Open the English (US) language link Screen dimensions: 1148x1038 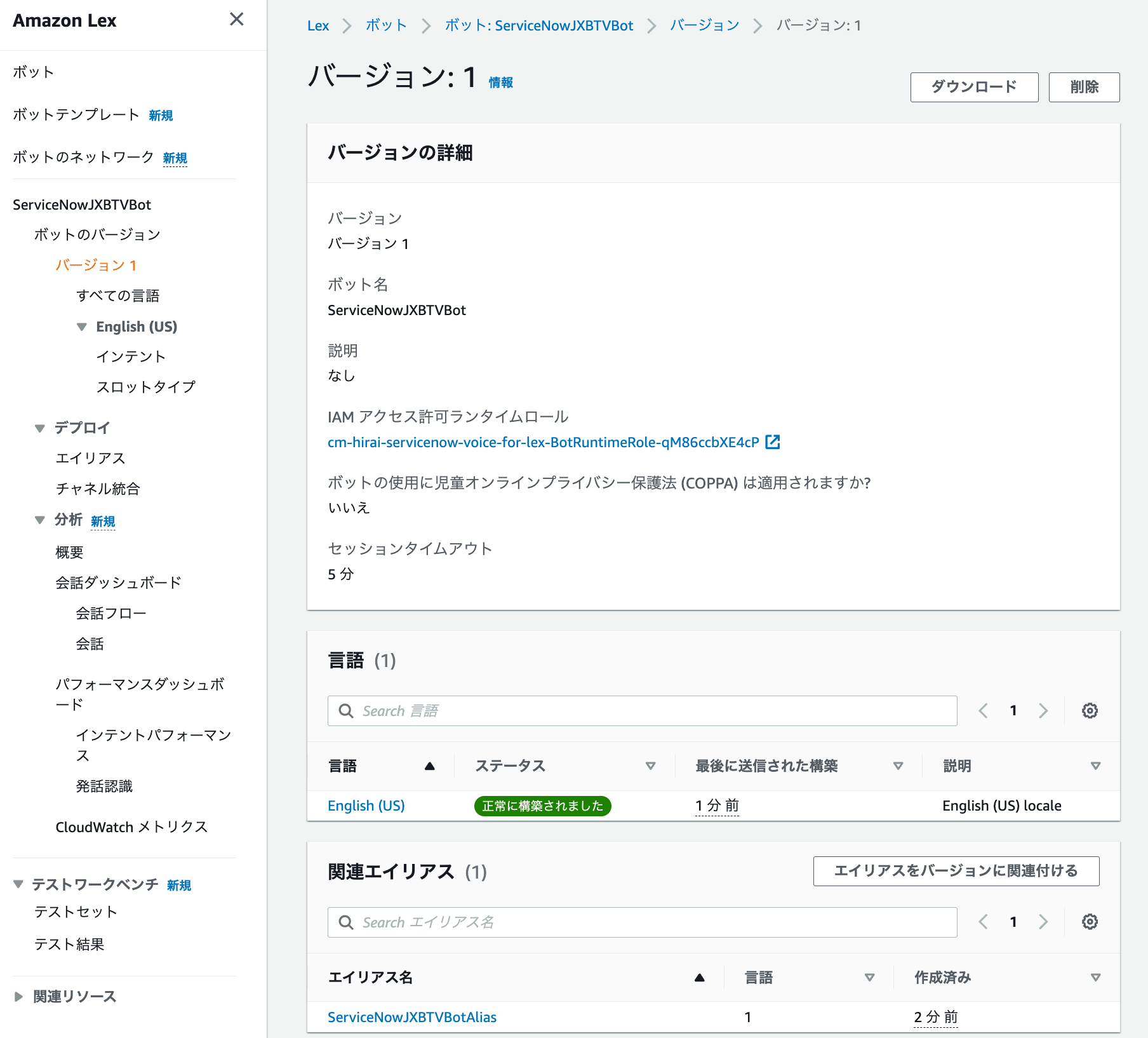(366, 805)
